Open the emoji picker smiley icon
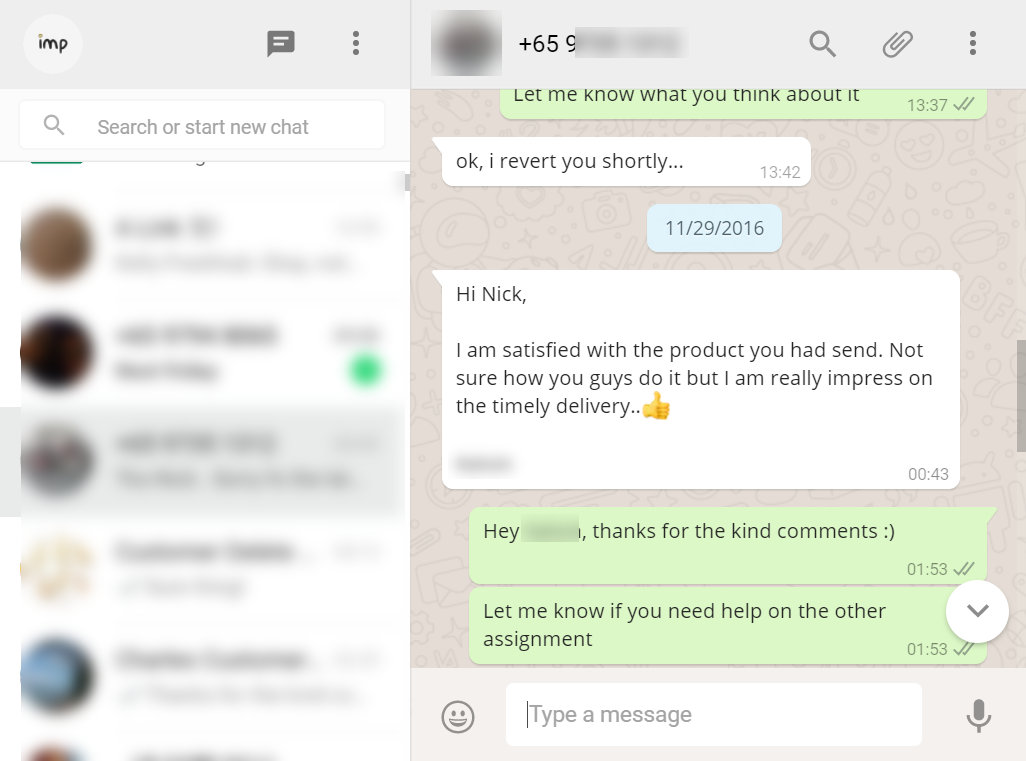The image size is (1026, 761). pyautogui.click(x=458, y=716)
